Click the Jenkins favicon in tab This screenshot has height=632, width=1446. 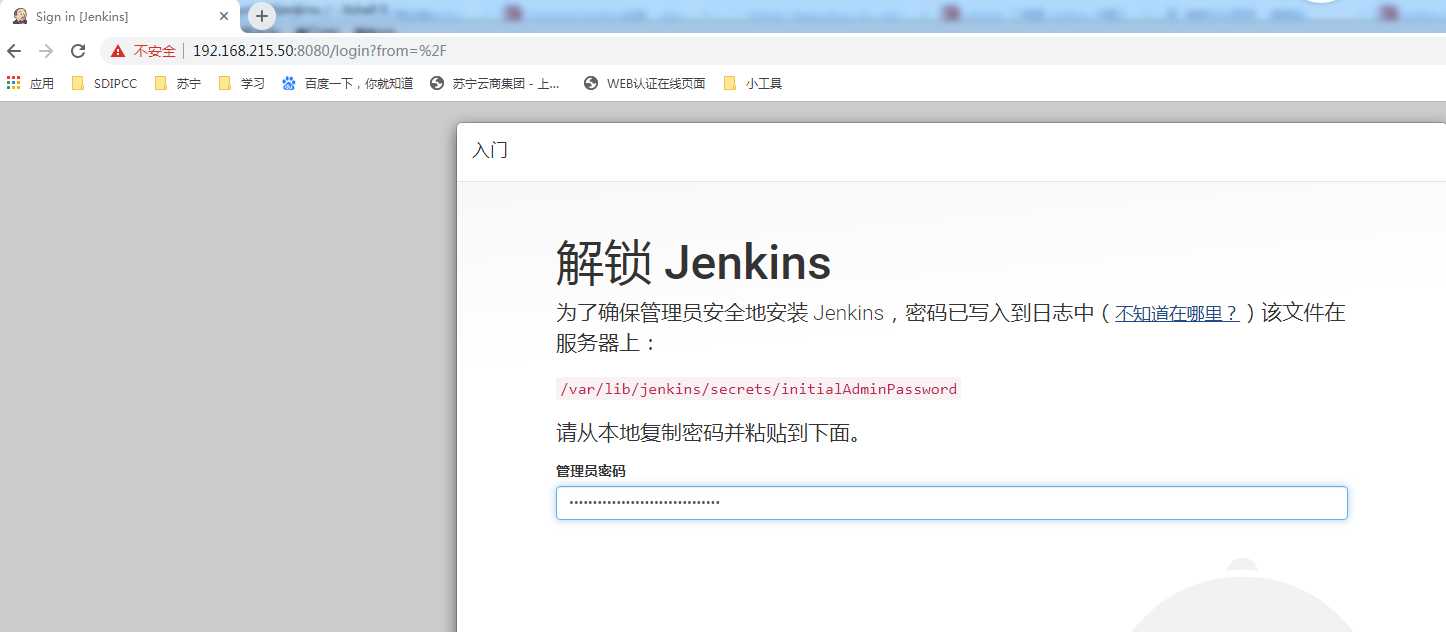click(20, 17)
